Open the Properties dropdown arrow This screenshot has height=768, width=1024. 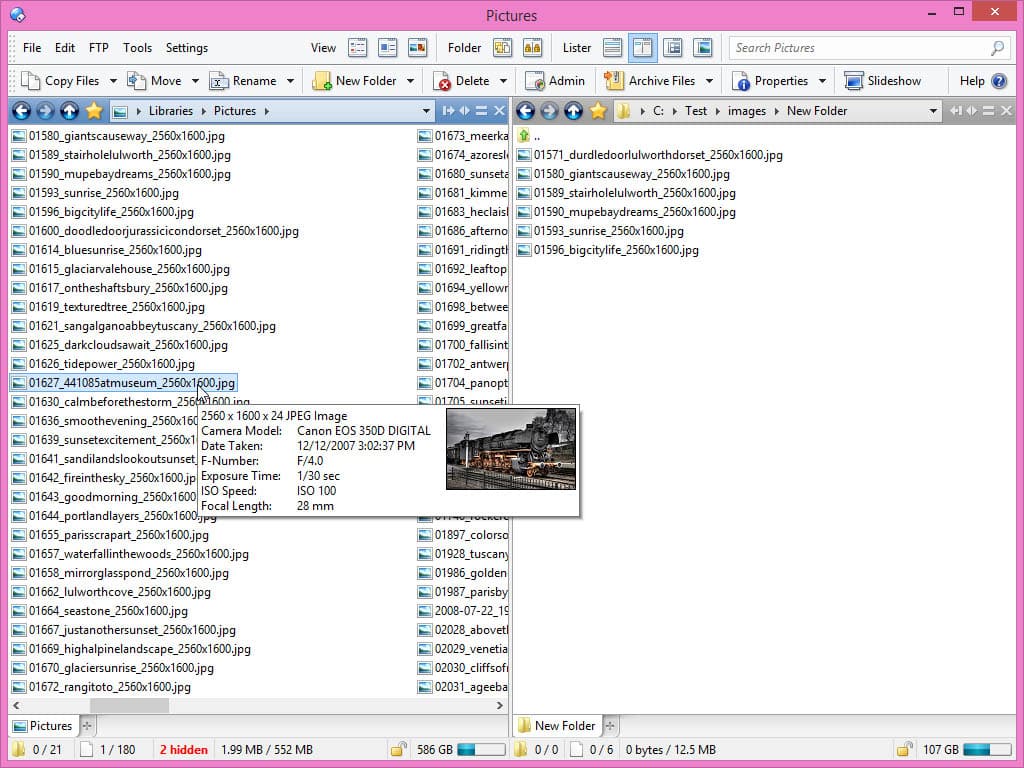click(x=822, y=81)
